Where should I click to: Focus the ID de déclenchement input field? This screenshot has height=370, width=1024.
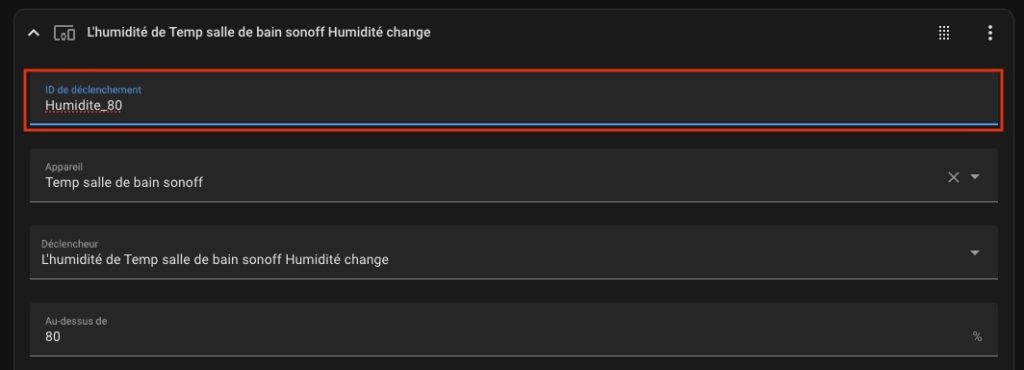point(514,98)
